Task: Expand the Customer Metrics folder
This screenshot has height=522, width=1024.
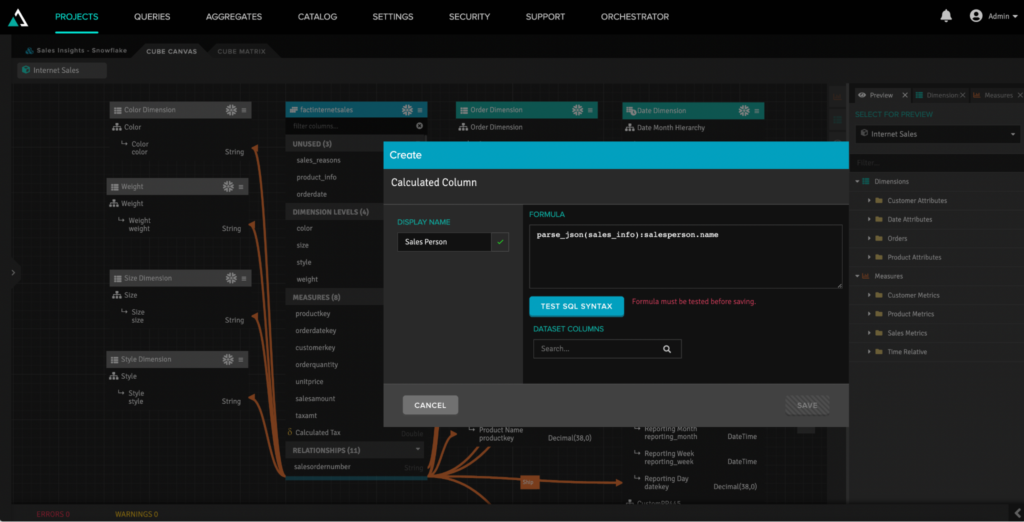Action: tap(869, 295)
